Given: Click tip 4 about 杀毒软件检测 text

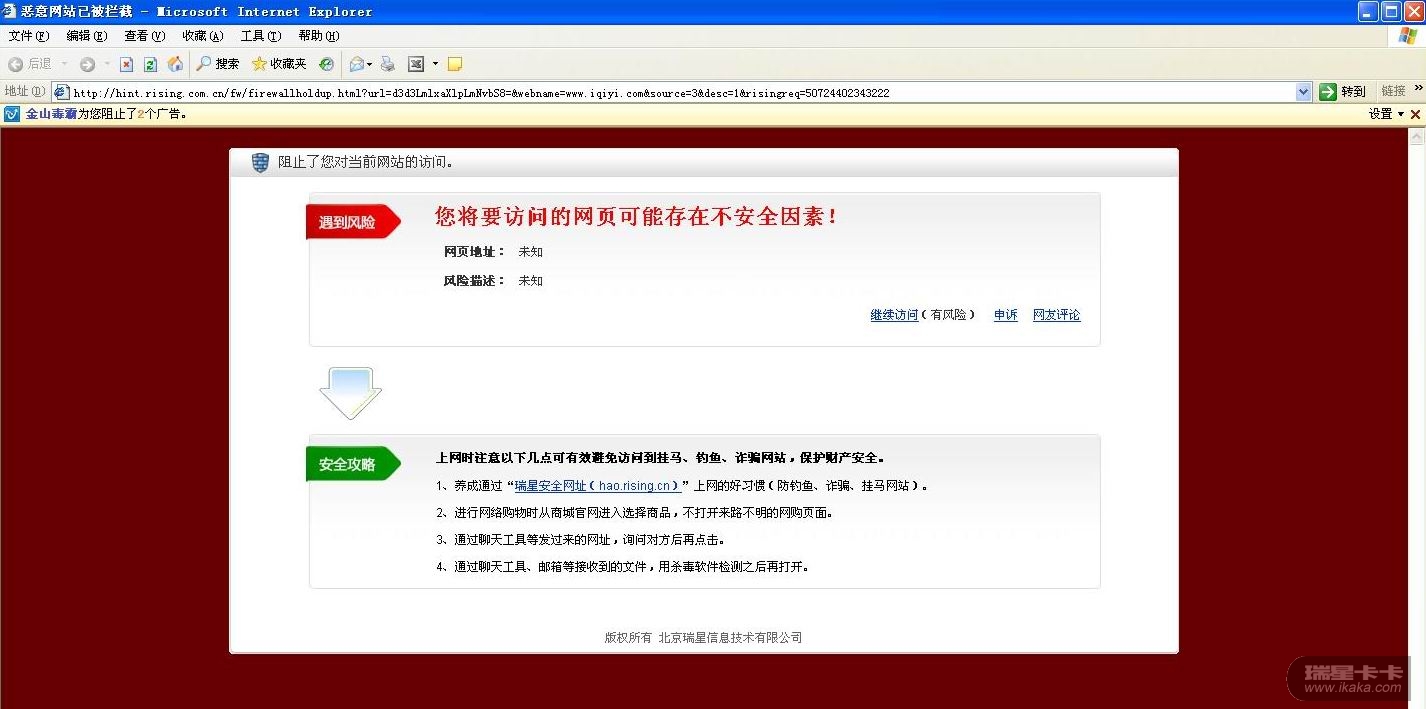Looking at the screenshot, I should 622,567.
